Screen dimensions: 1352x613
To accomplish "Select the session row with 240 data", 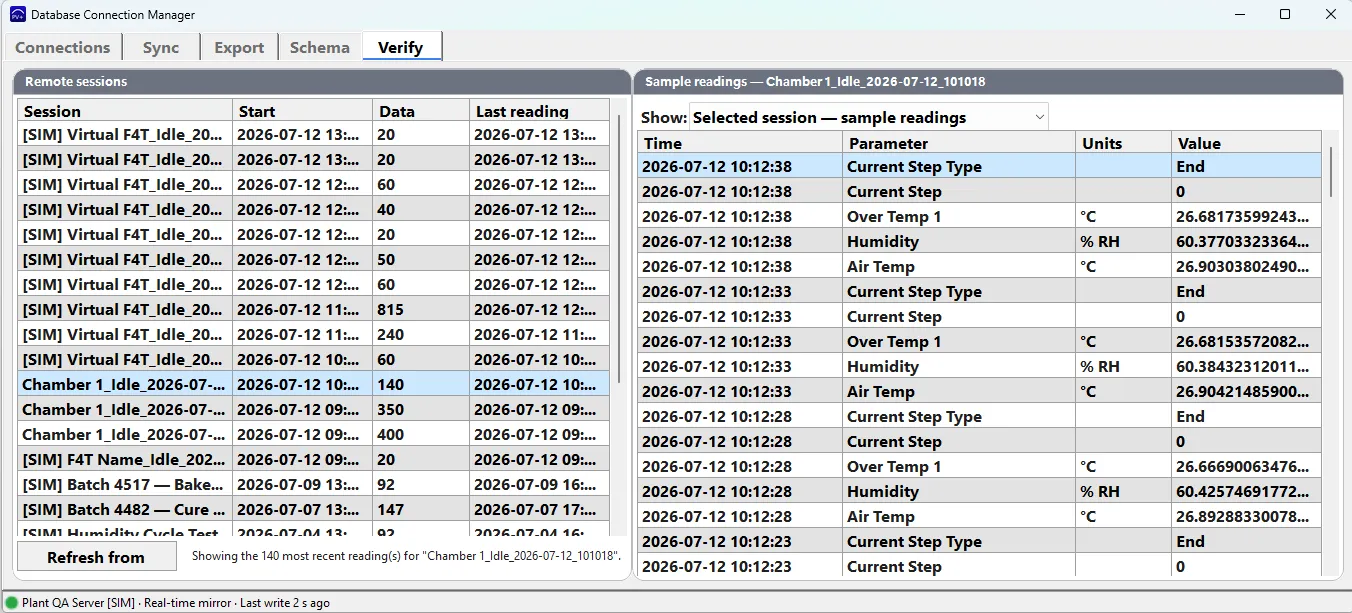I will tap(313, 334).
